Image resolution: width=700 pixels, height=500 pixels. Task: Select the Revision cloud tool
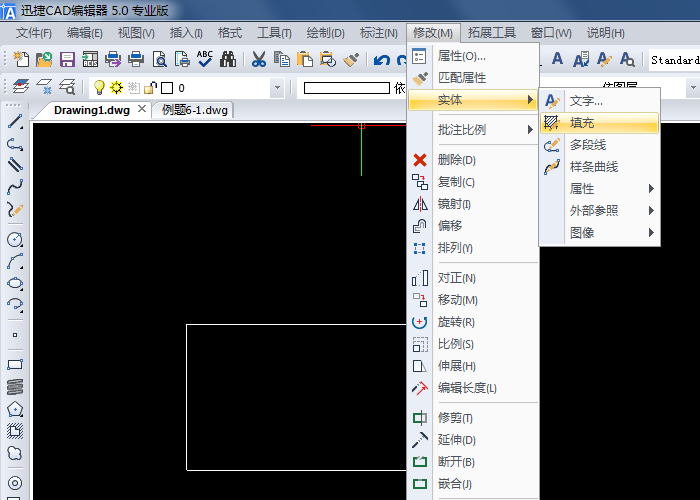pyautogui.click(x=15, y=453)
